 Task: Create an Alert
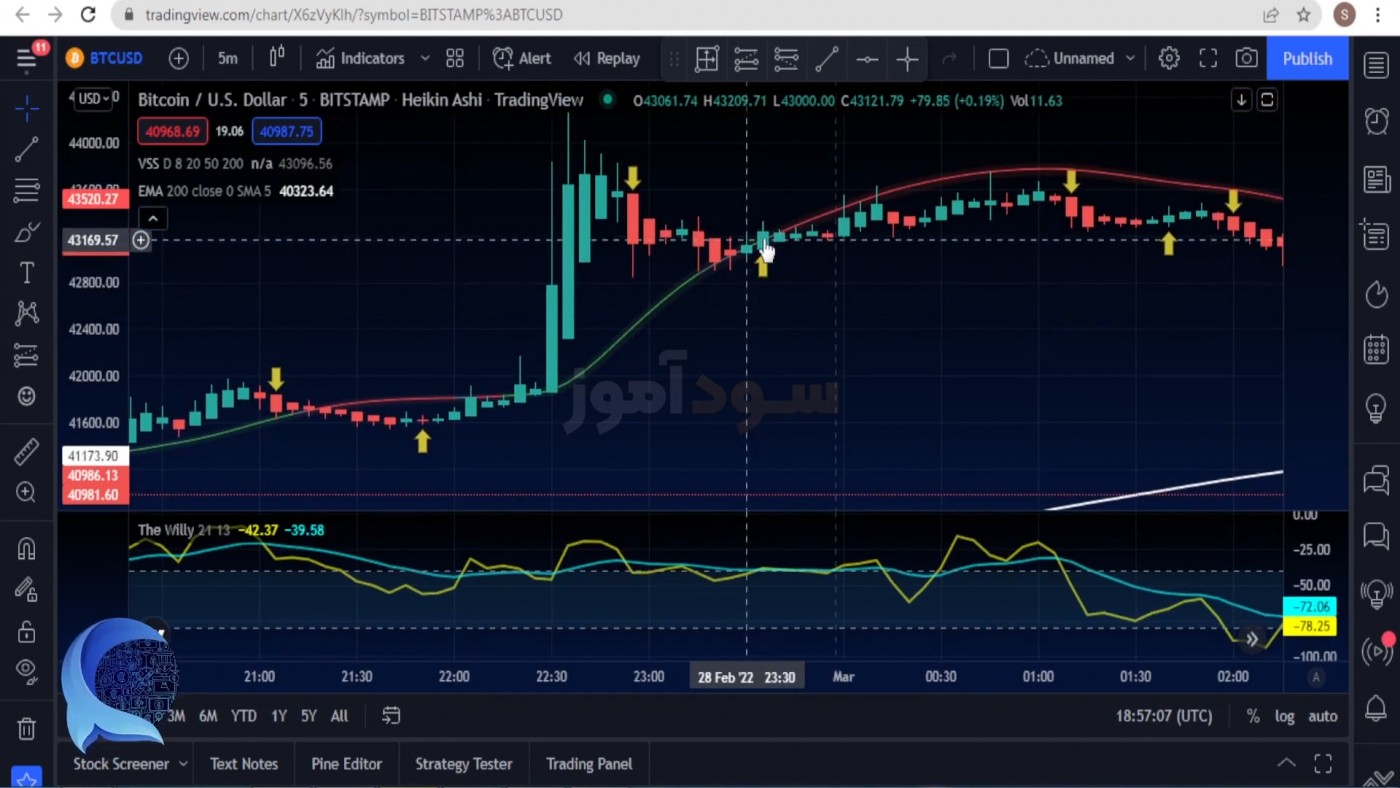click(x=522, y=58)
